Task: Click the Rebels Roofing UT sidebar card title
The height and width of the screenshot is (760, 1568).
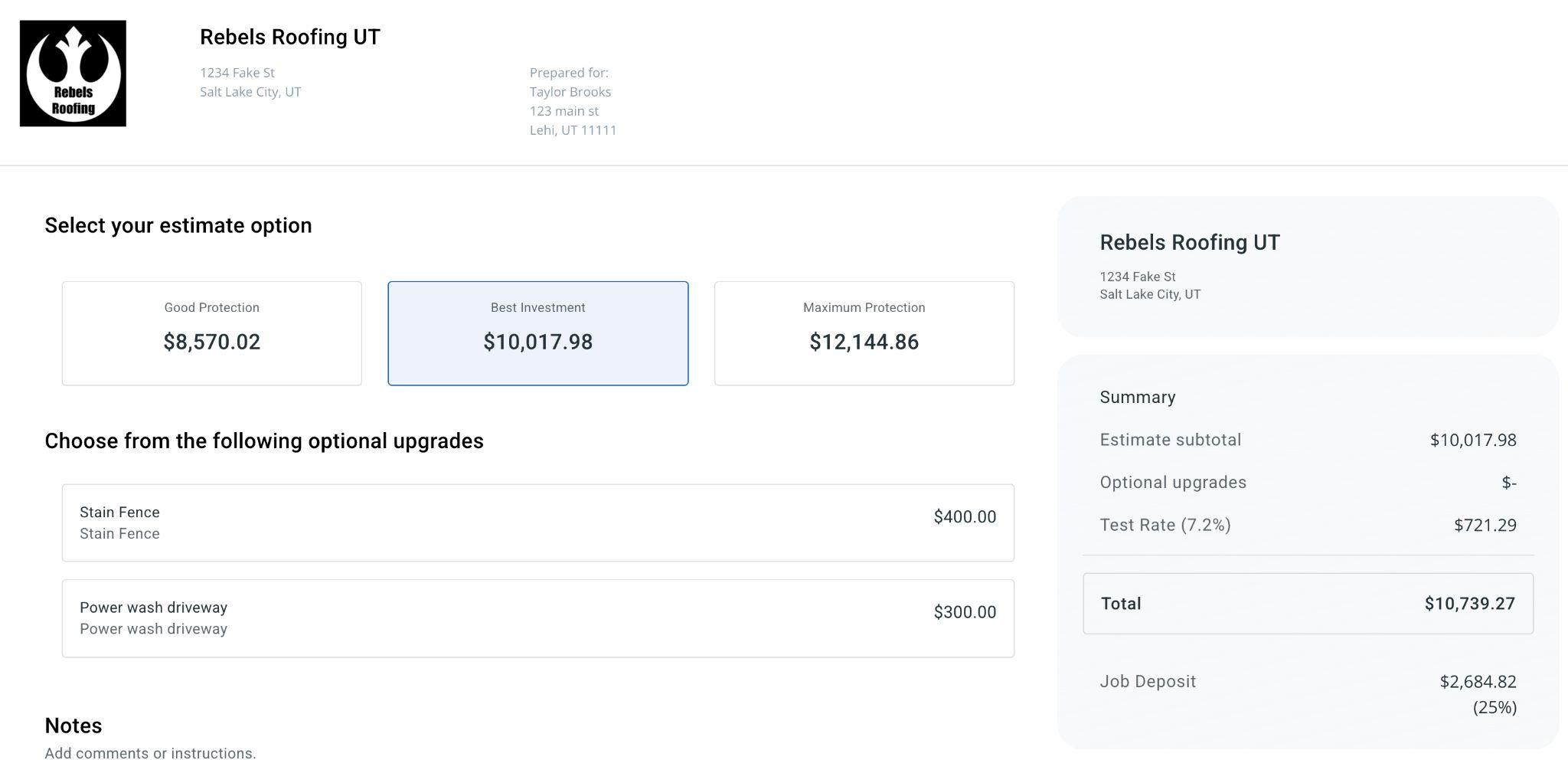Action: pyautogui.click(x=1190, y=242)
